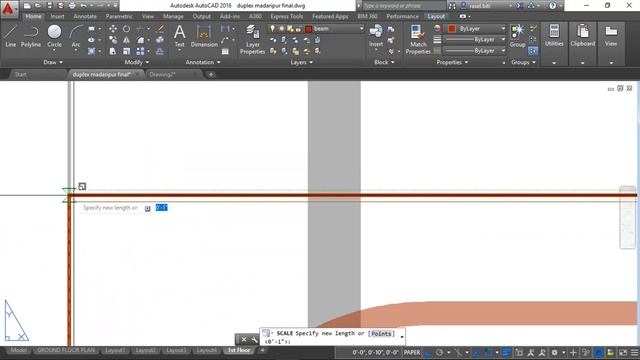Add a new layout with plus button
Viewport: 640px width, 360px height.
click(x=262, y=350)
